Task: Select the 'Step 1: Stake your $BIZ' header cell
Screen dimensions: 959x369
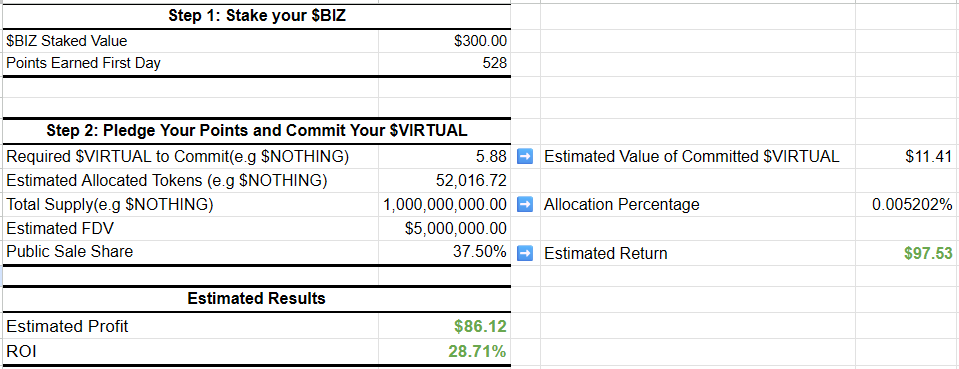Action: [257, 17]
